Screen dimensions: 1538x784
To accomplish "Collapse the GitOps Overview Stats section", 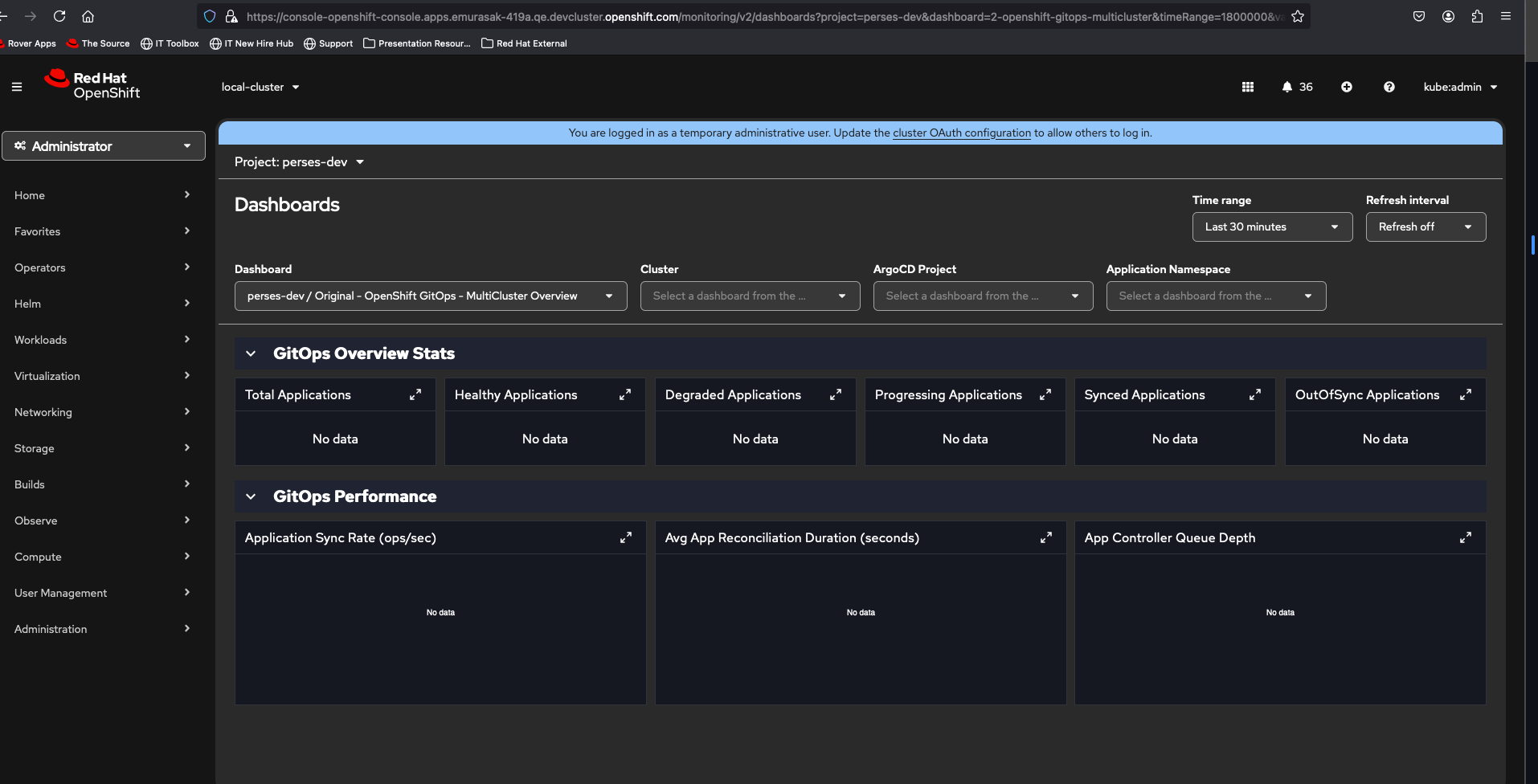I will coord(251,353).
